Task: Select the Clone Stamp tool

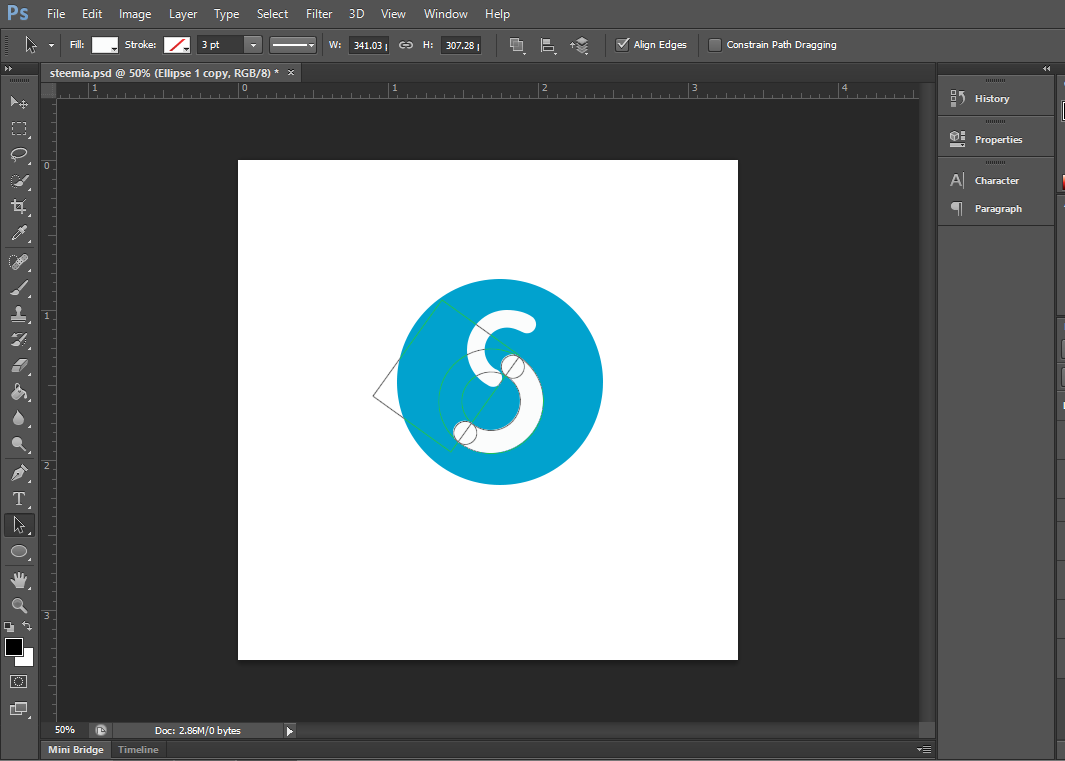Action: click(19, 314)
